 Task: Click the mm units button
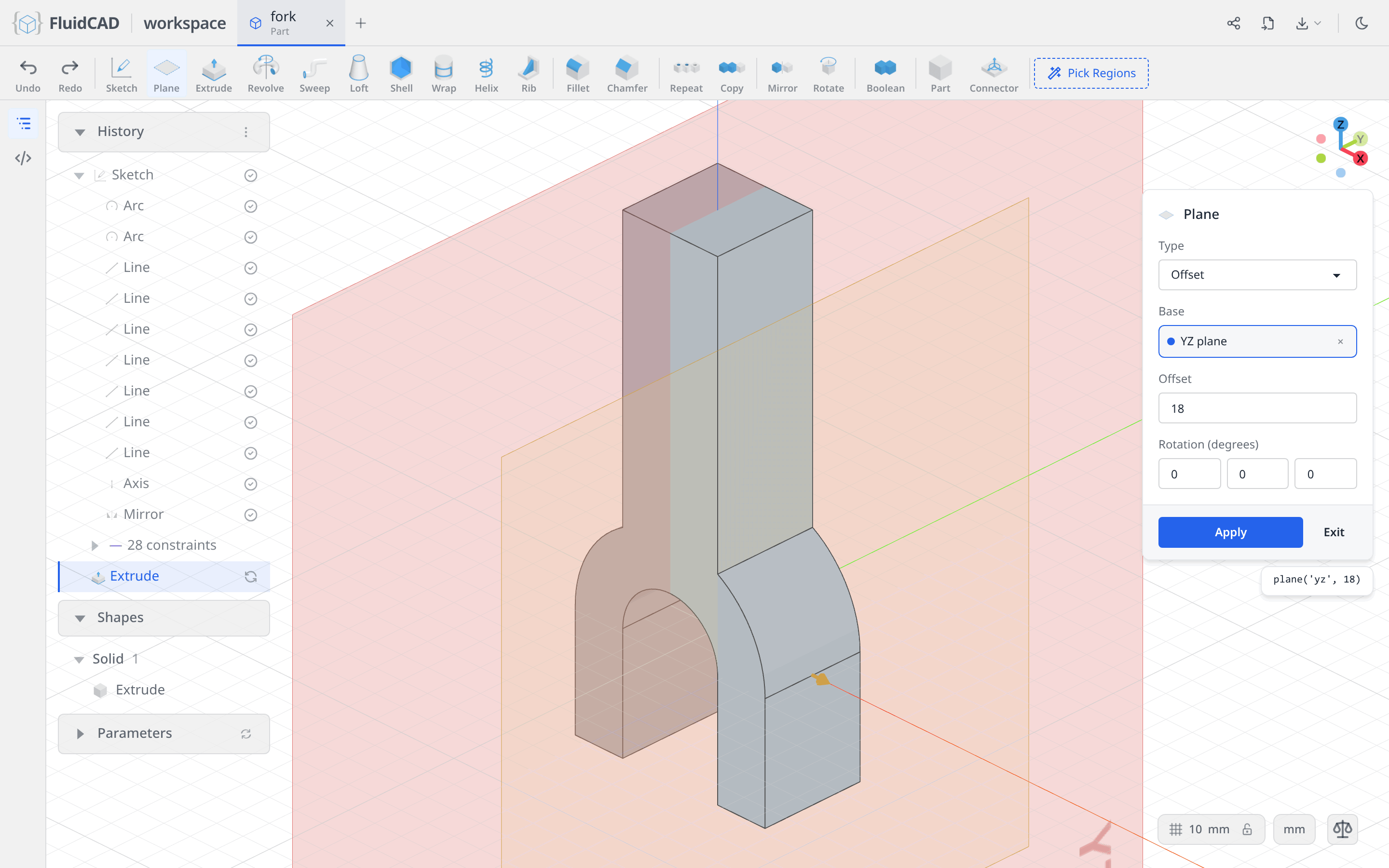1294,829
